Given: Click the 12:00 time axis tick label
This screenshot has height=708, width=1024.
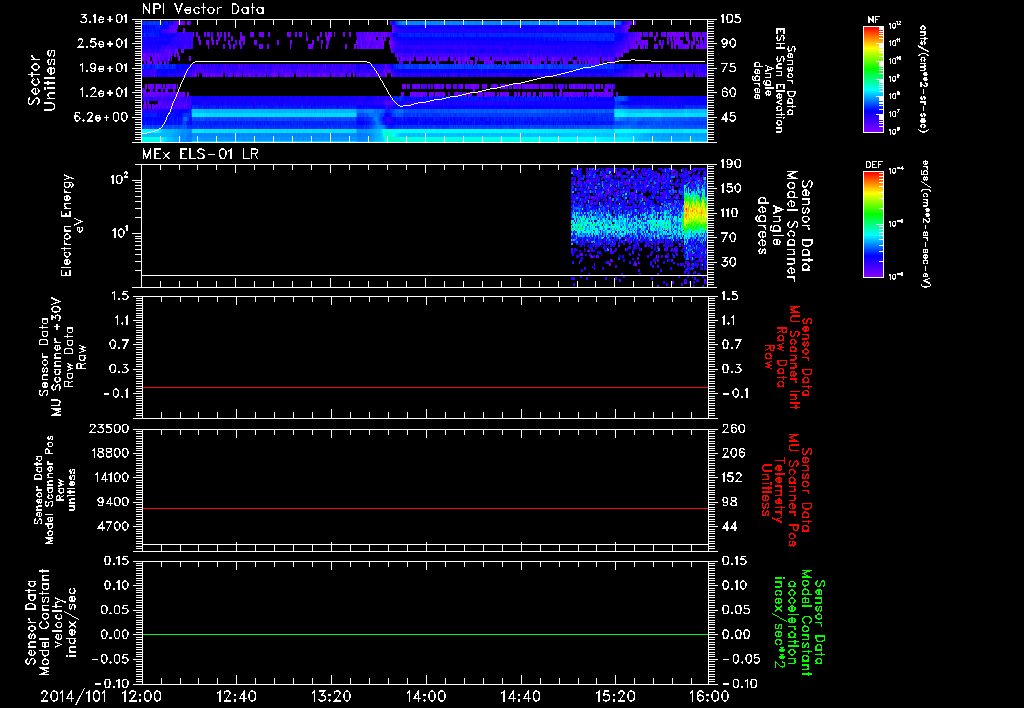Looking at the screenshot, I should click(x=141, y=696).
